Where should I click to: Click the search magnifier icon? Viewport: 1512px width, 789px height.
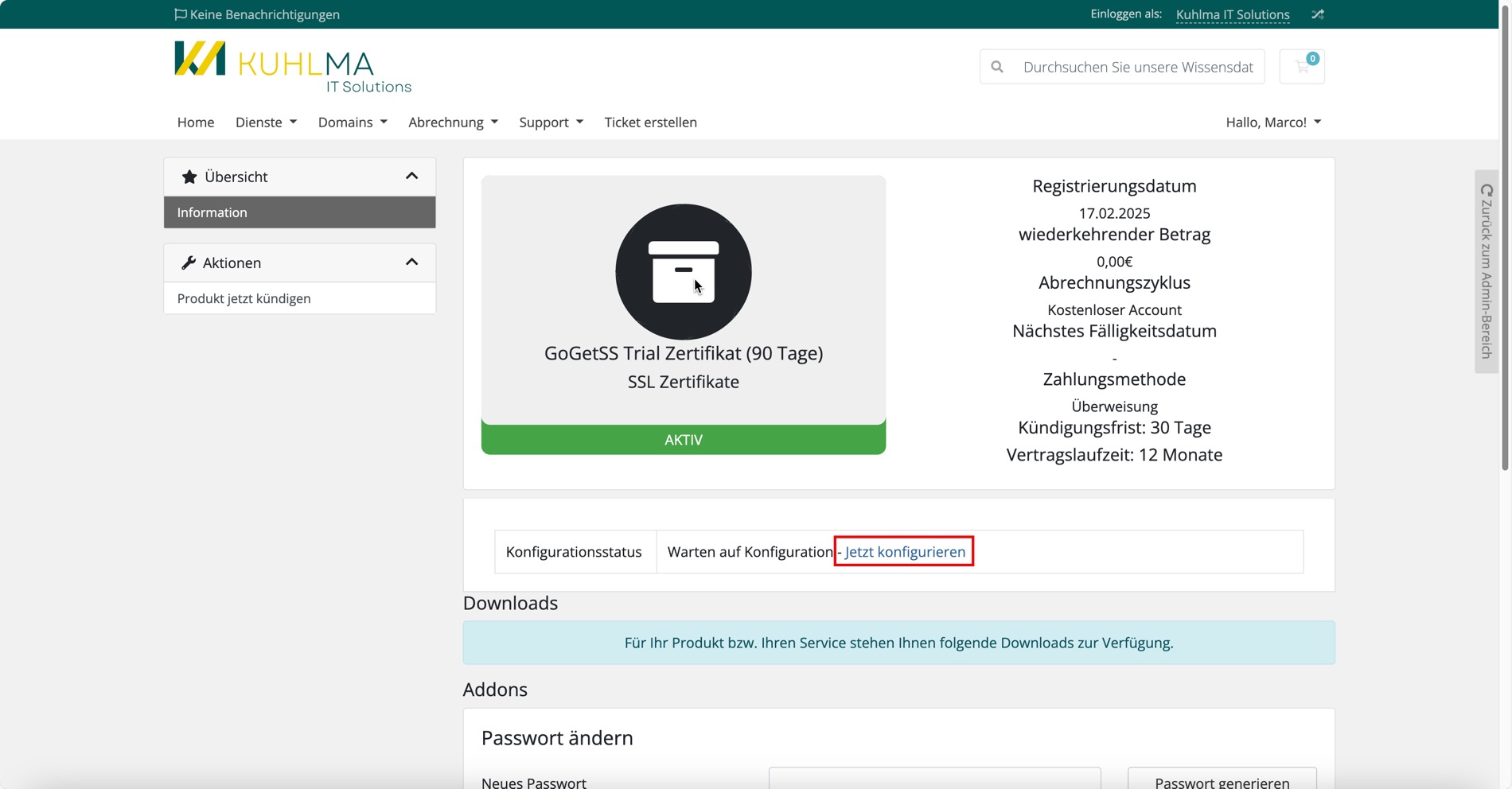coord(997,67)
